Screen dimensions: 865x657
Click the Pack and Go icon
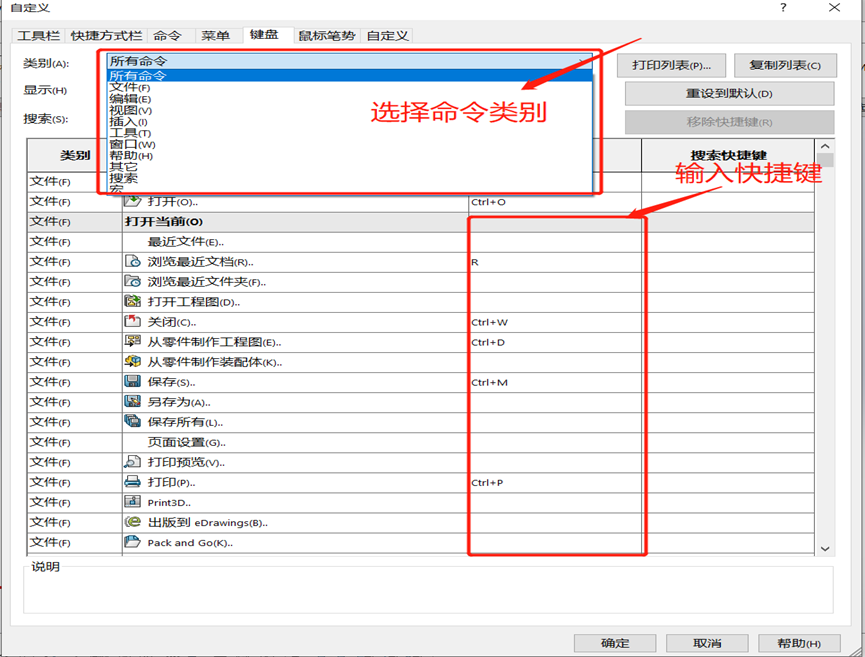click(132, 542)
